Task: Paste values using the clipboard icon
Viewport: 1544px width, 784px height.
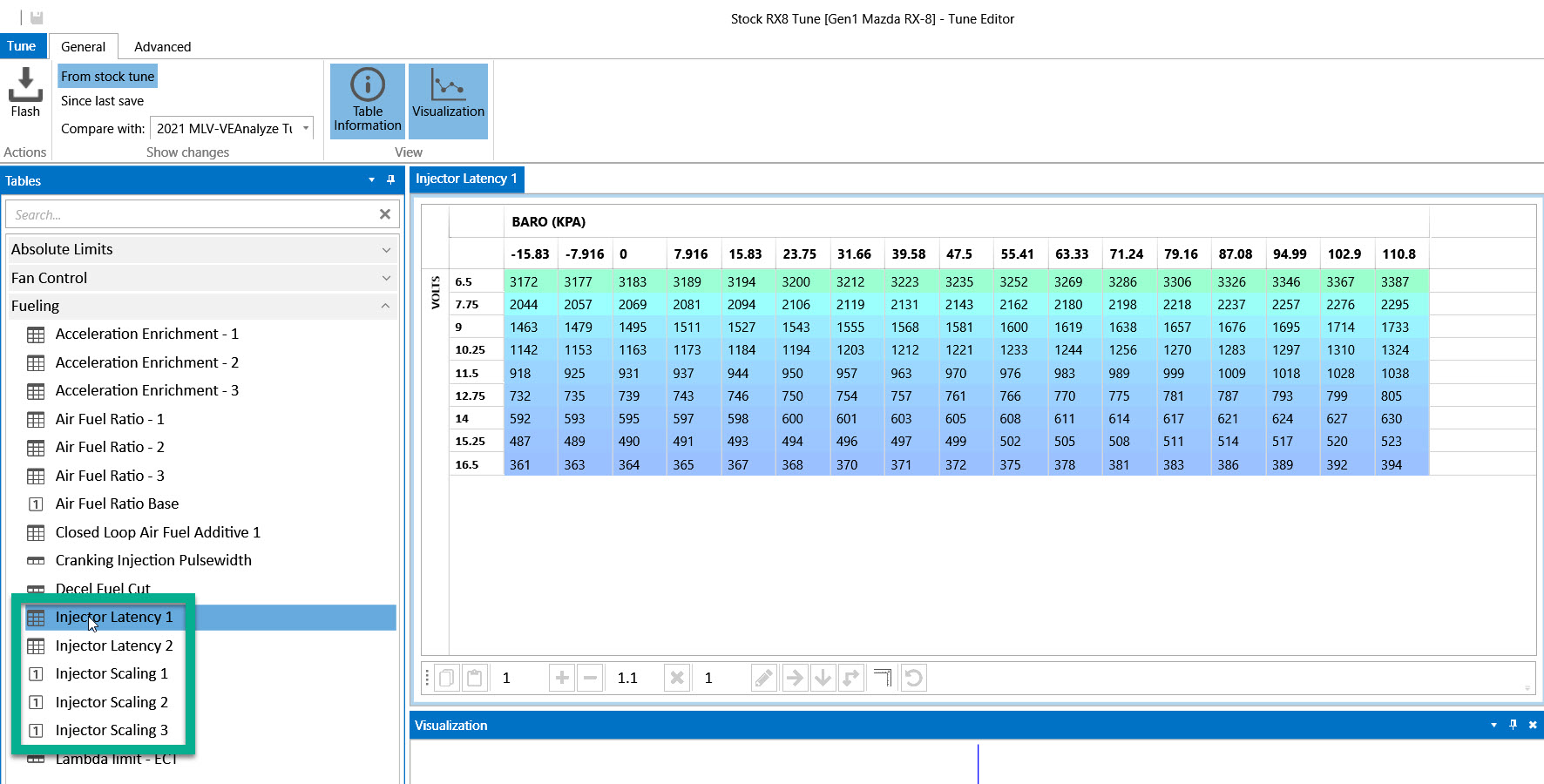Action: (475, 678)
